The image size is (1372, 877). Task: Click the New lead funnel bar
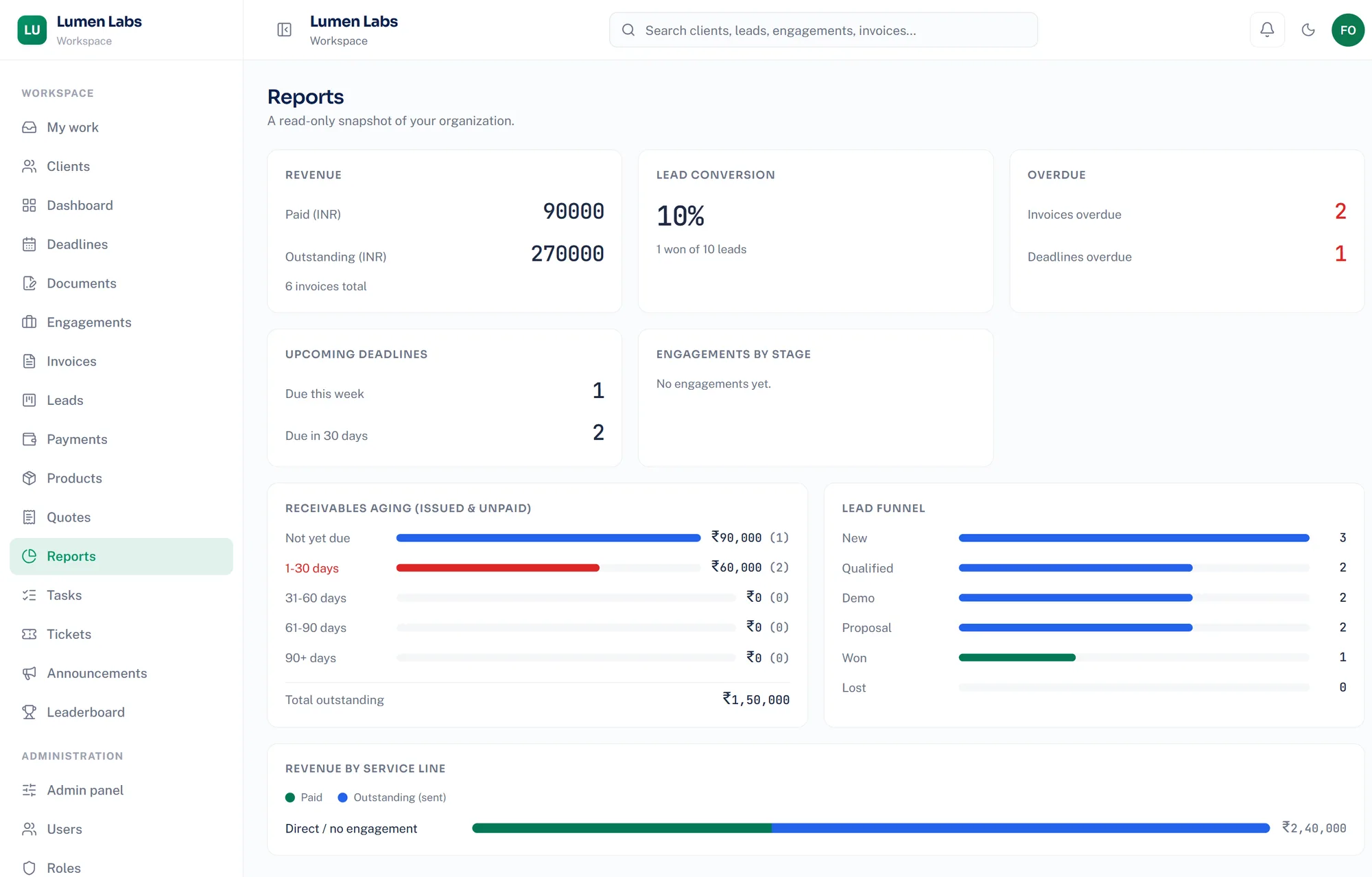[1134, 538]
